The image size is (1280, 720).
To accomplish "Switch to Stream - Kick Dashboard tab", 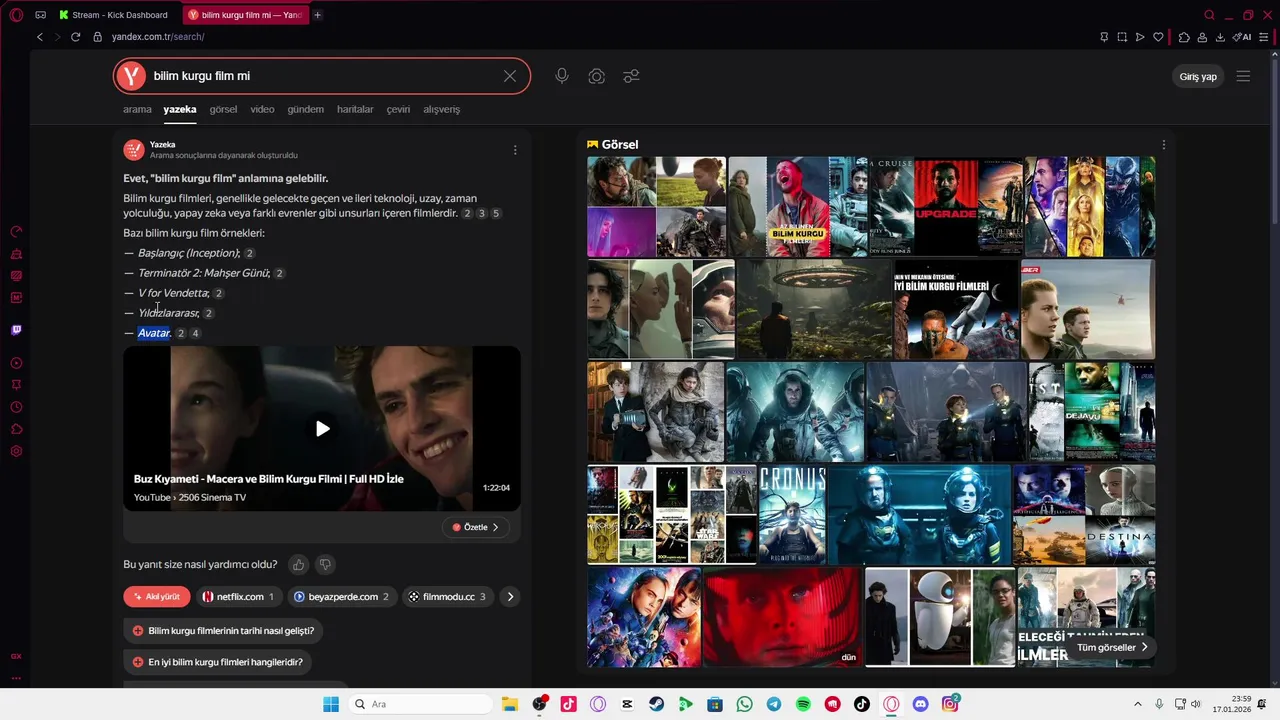I will click(x=113, y=15).
